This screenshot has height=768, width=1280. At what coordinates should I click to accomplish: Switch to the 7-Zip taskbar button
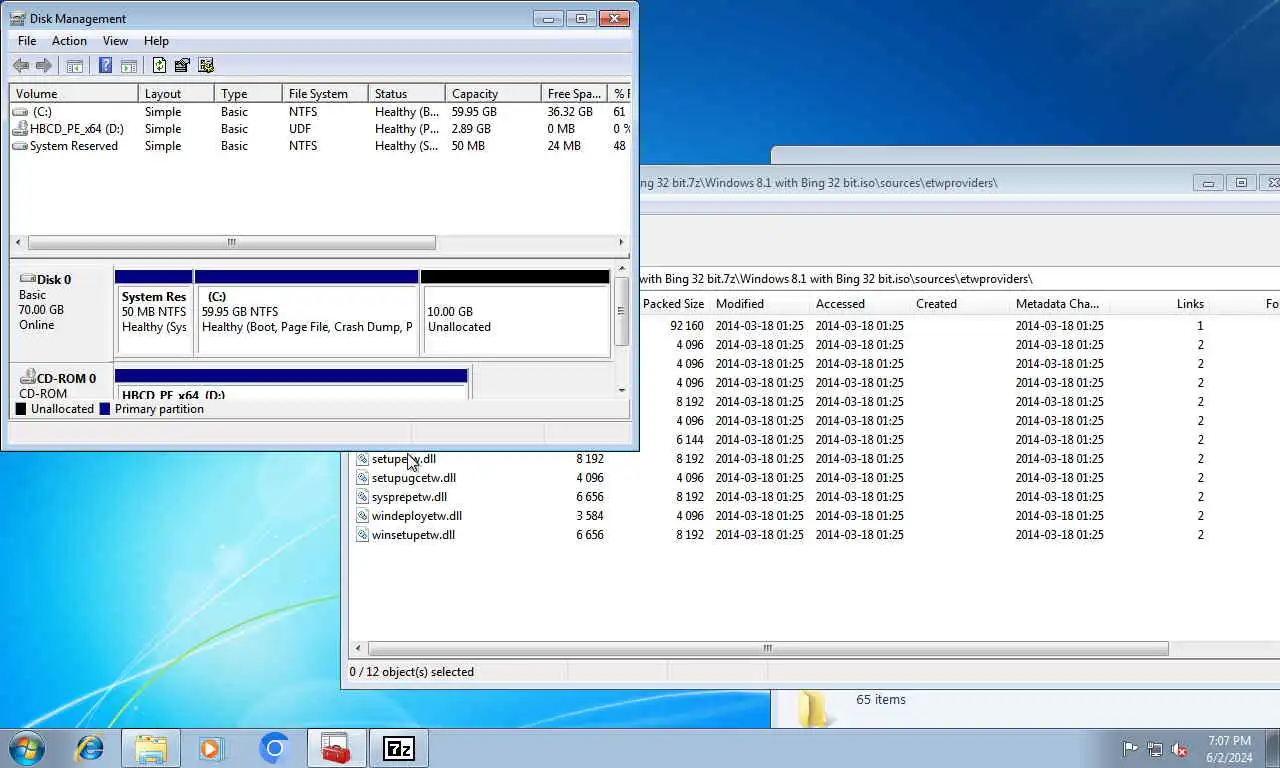click(x=399, y=748)
